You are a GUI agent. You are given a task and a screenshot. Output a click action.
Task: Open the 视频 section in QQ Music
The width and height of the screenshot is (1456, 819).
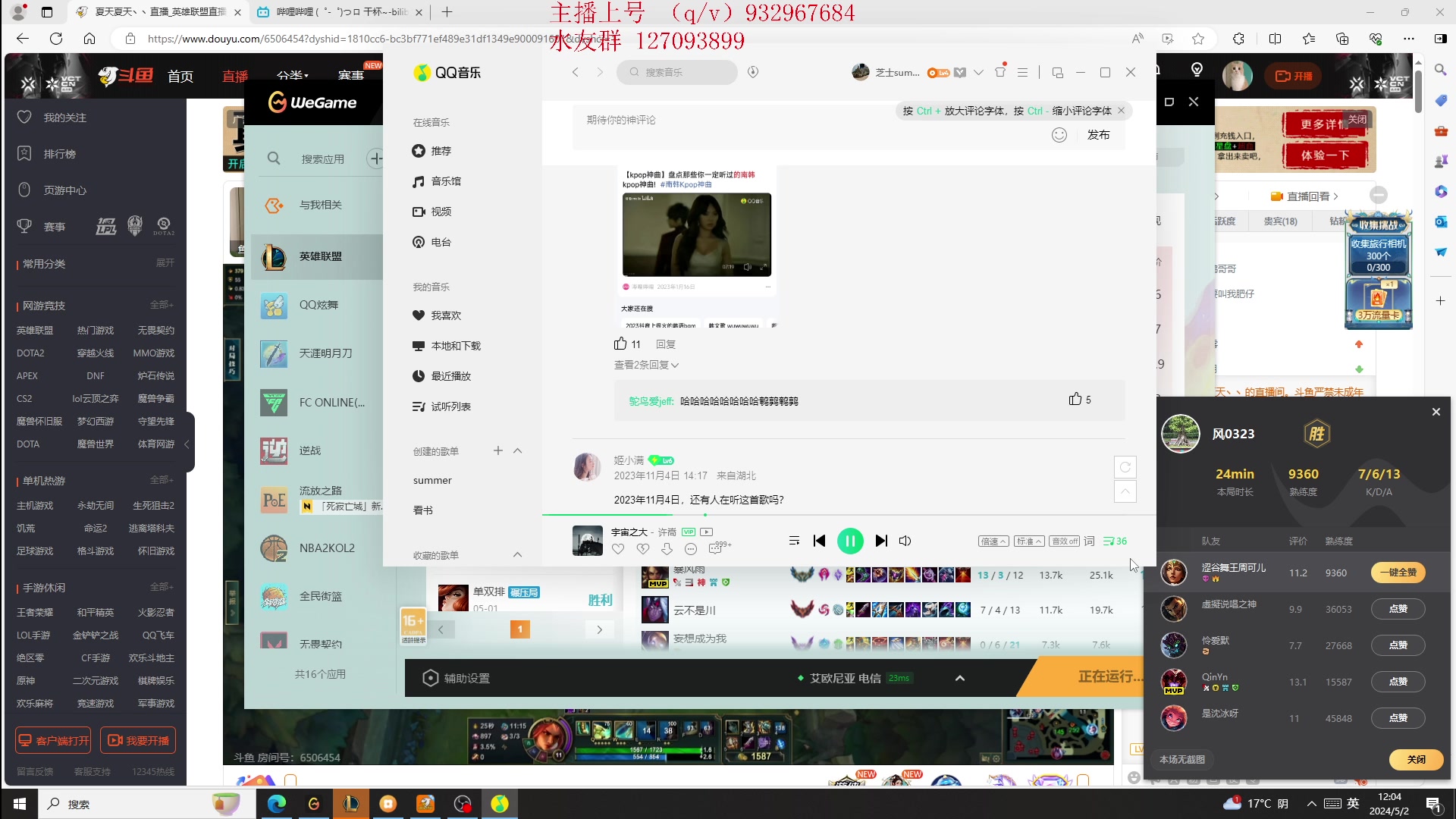tap(441, 212)
